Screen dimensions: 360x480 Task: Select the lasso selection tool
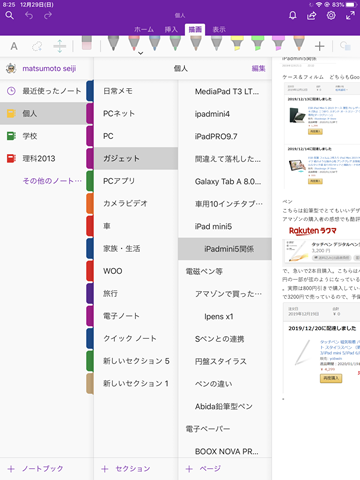[x=37, y=46]
